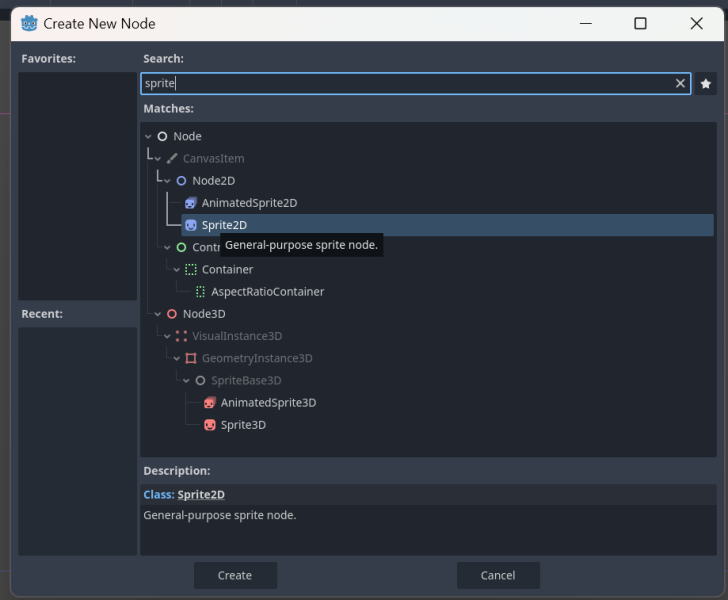The width and height of the screenshot is (728, 600).
Task: Select VisualInstance3D entry
Action: point(237,336)
